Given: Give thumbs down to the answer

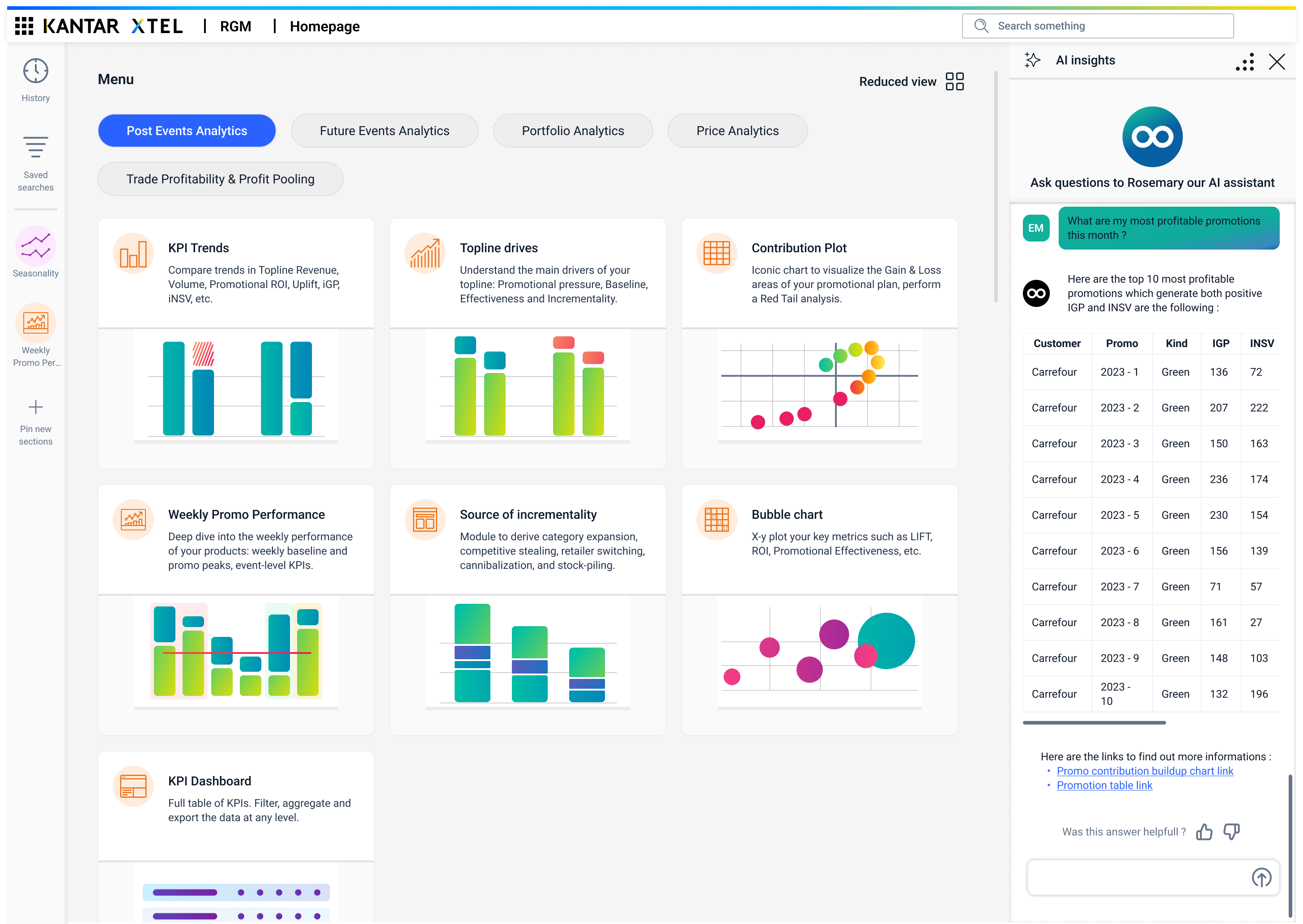Looking at the screenshot, I should [x=1231, y=832].
